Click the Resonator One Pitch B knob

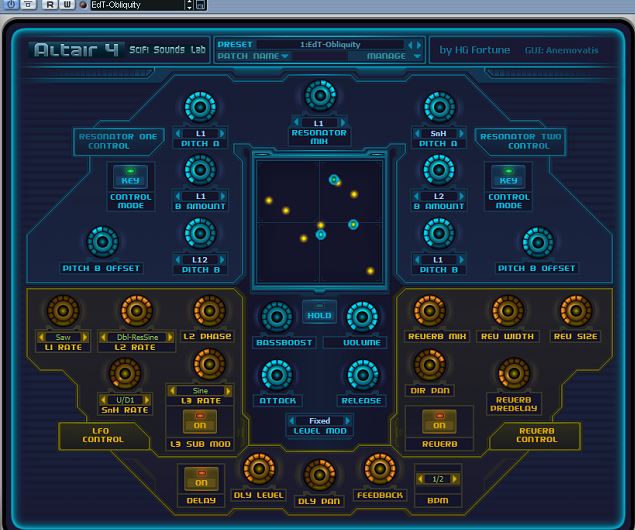point(200,233)
